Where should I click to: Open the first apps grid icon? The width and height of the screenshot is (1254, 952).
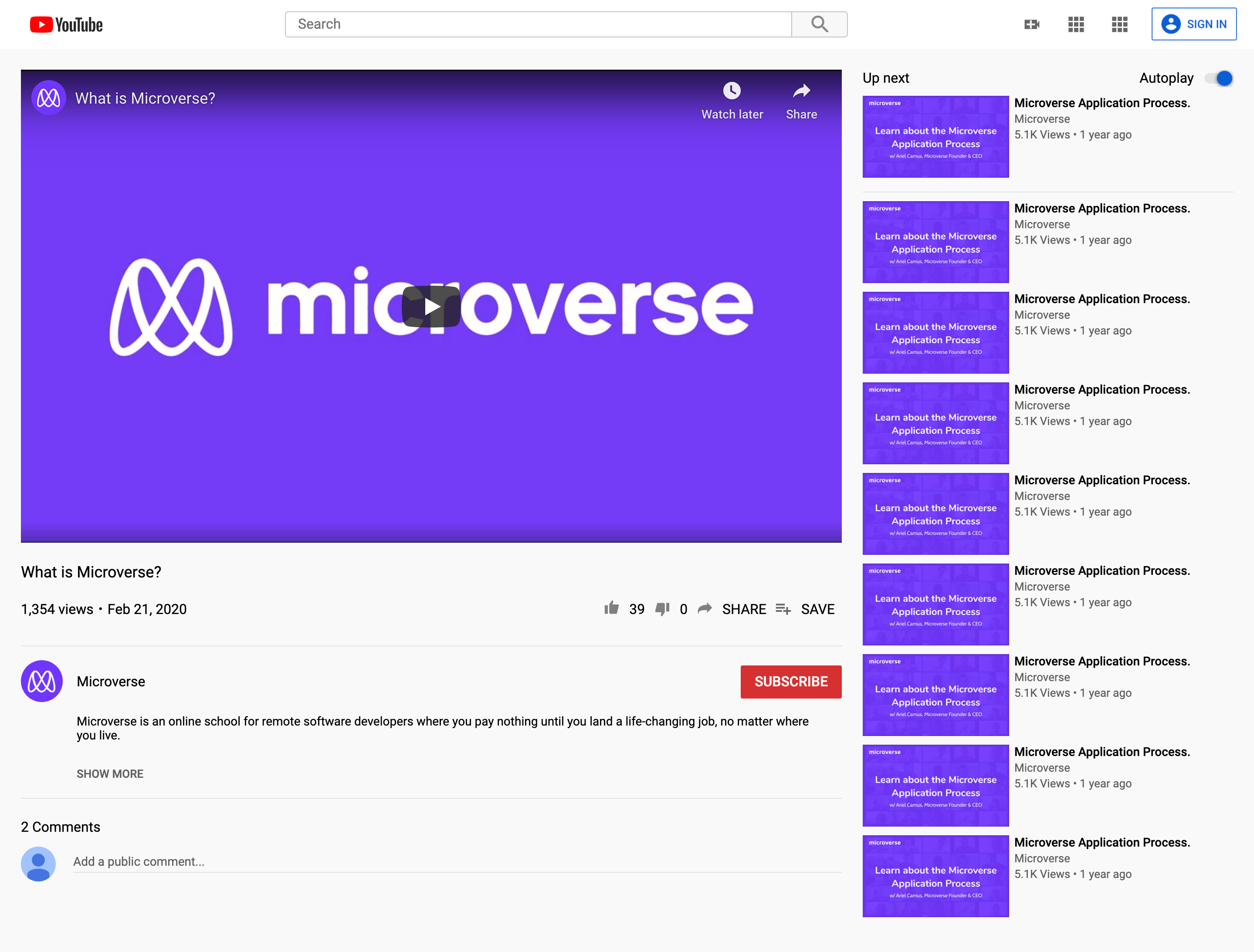click(x=1075, y=24)
